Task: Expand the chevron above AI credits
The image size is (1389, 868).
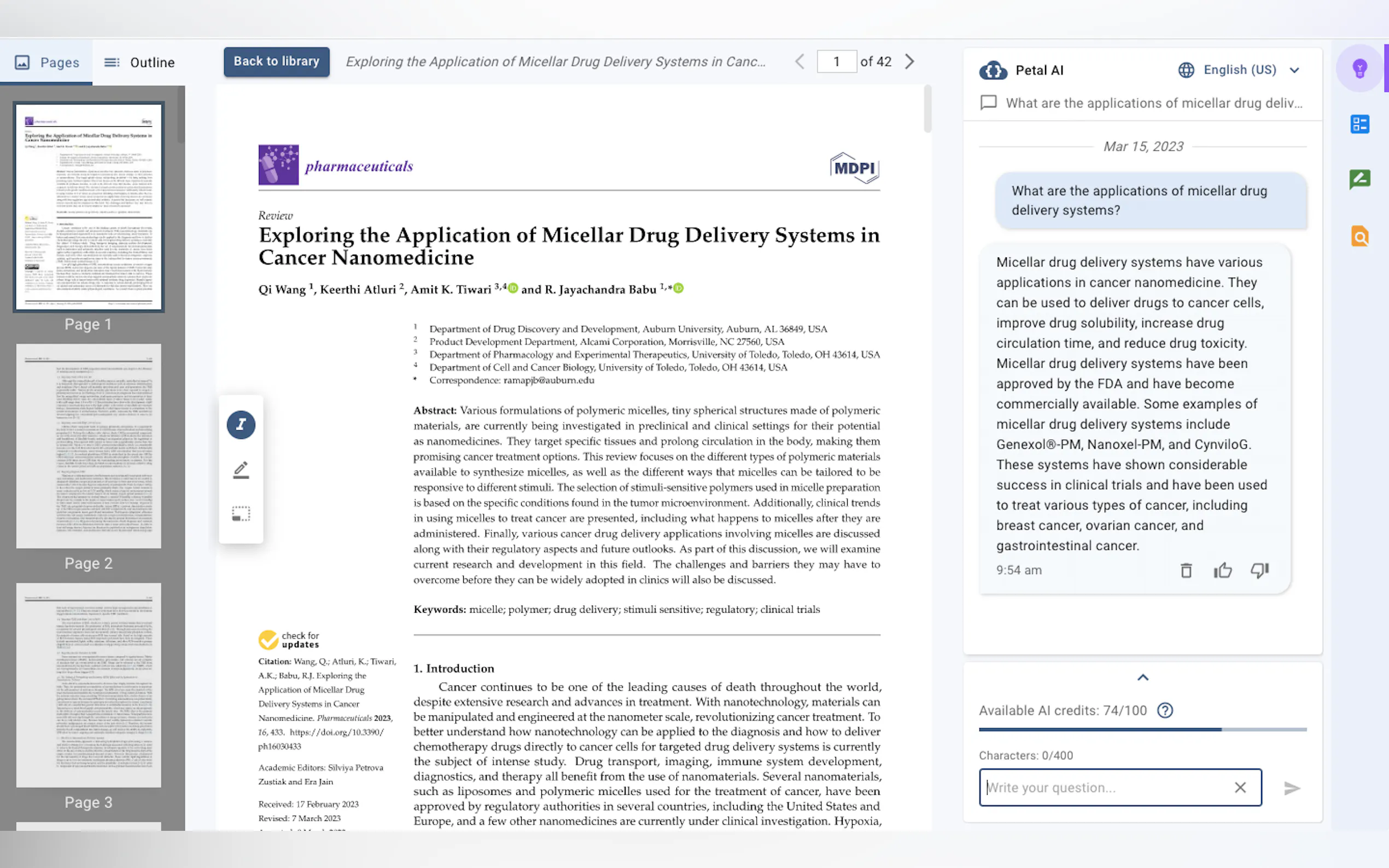Action: [x=1143, y=677]
